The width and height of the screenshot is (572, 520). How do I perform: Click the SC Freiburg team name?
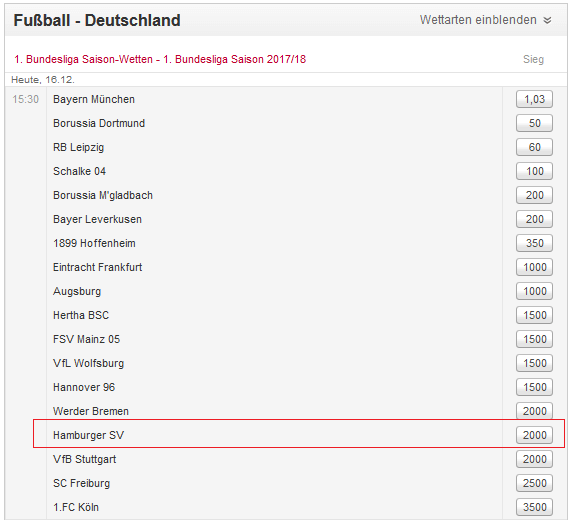click(x=81, y=483)
